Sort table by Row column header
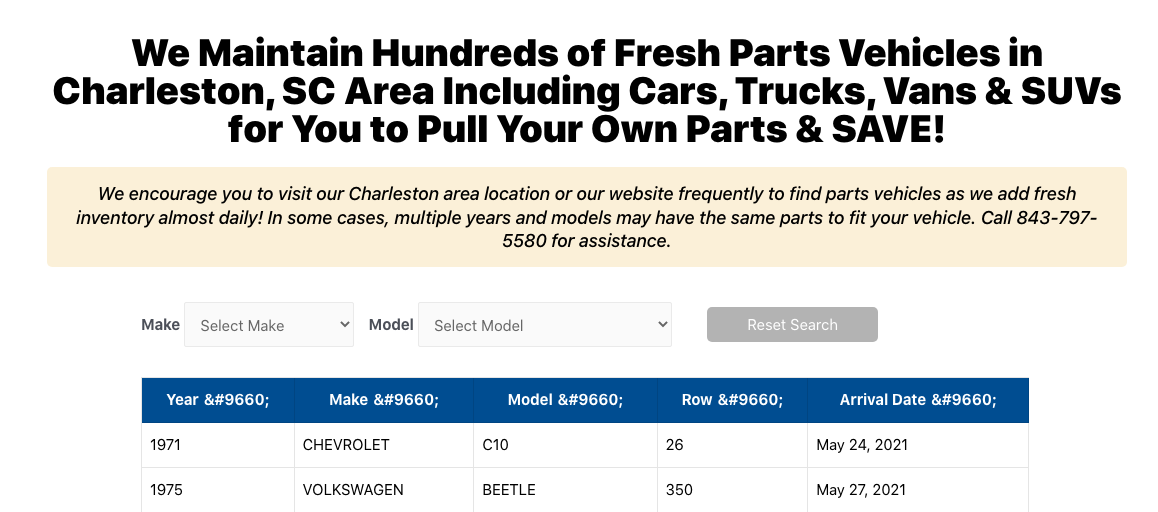Image resolution: width=1158 pixels, height=512 pixels. [x=733, y=400]
